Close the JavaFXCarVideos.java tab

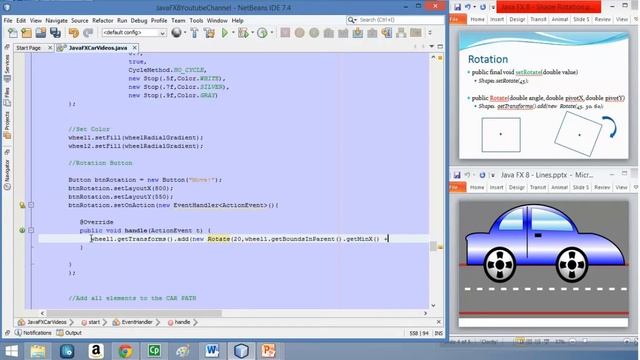click(134, 48)
